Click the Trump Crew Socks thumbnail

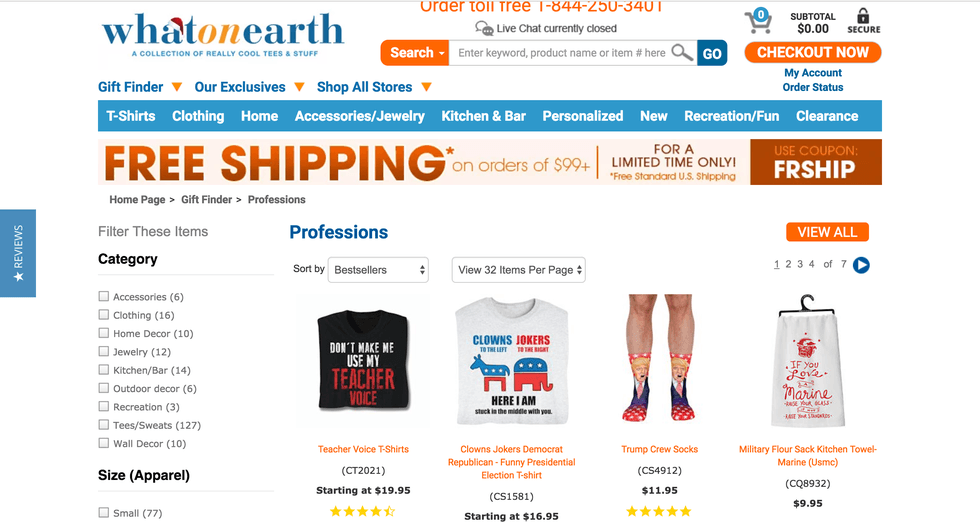tap(659, 359)
